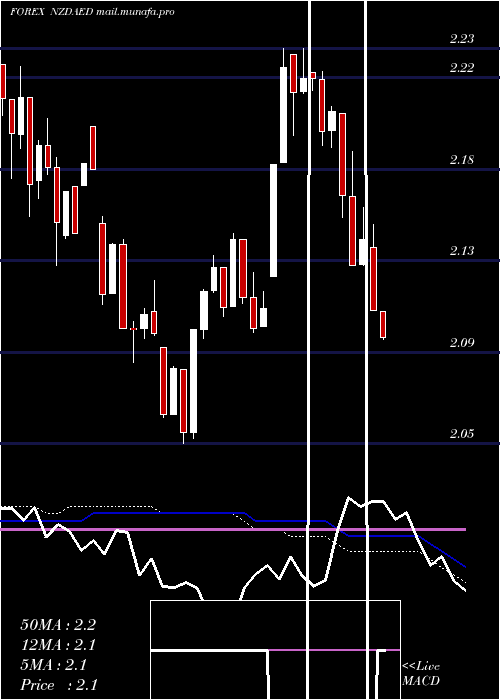
Task: Click the last red candlestick near 2.09
Action: tap(383, 325)
